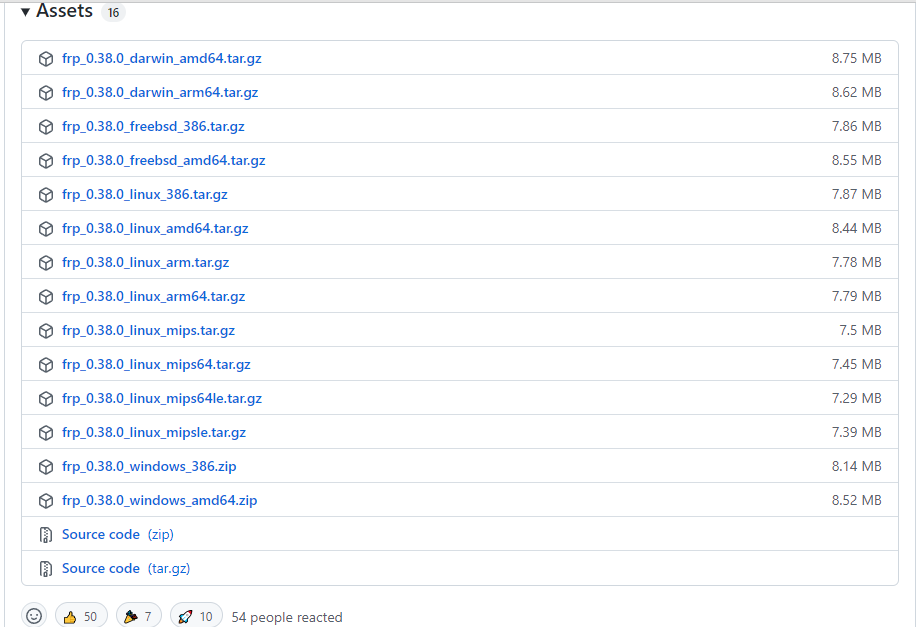Download frp_0.38.0_darwin_arm64.tar.gz
Screen dimensions: 916x627
pyautogui.click(x=160, y=92)
